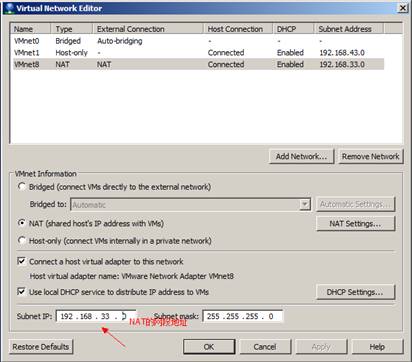Click the Restore Defaults button
The height and width of the screenshot is (362, 412).
[x=41, y=347]
